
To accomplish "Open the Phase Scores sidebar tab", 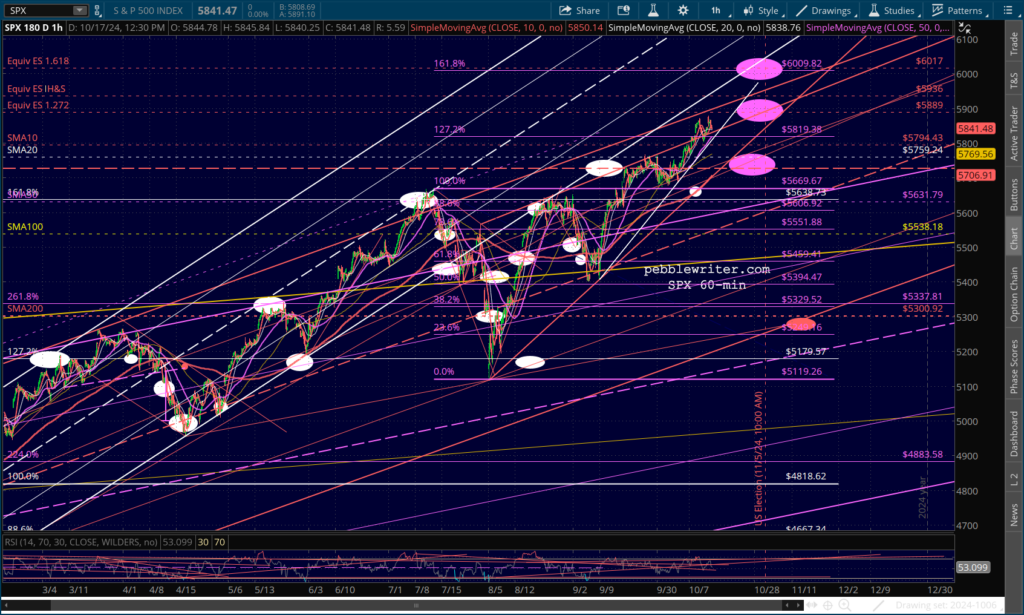I will point(1014,366).
